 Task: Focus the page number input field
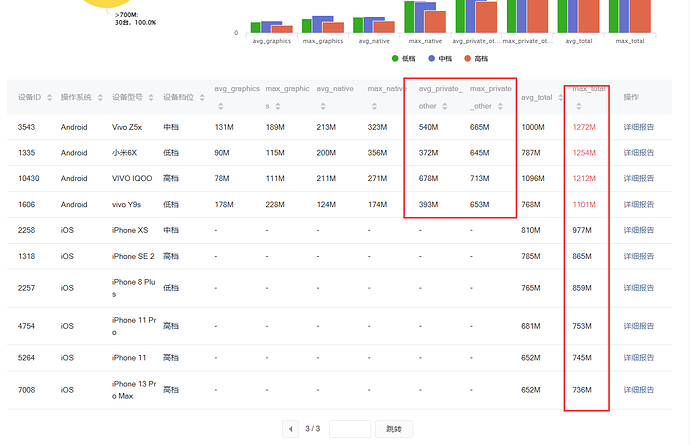pos(350,429)
